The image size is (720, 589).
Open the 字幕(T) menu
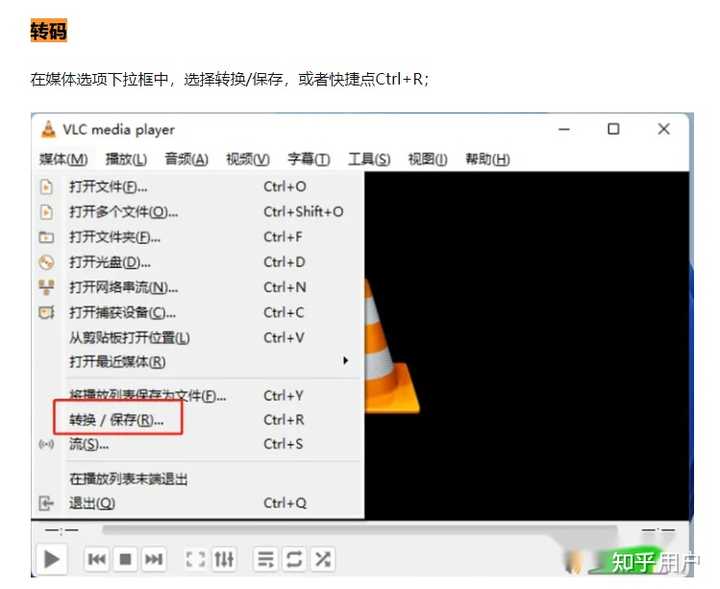[309, 159]
